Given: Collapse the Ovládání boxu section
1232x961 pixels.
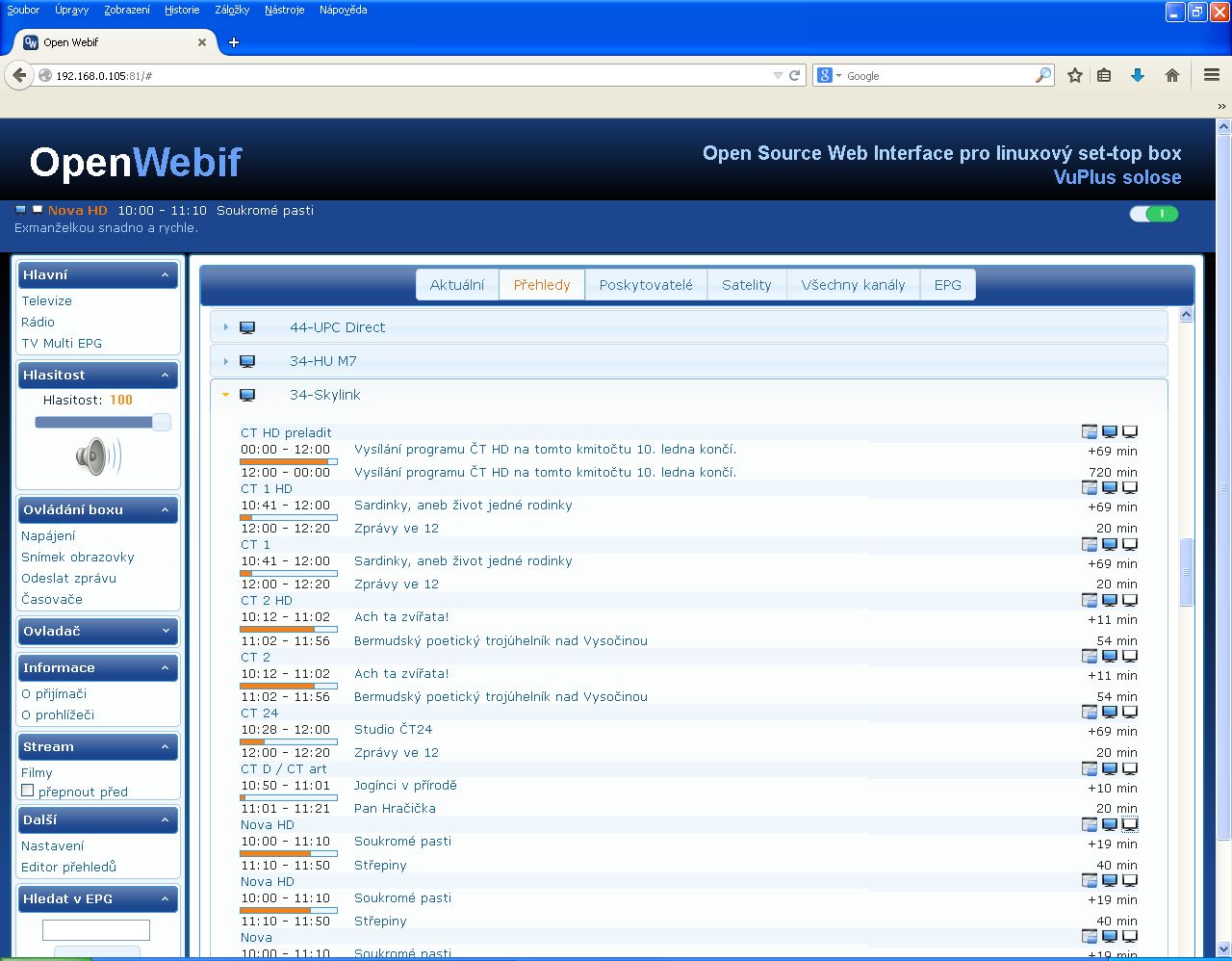Looking at the screenshot, I should point(165,510).
